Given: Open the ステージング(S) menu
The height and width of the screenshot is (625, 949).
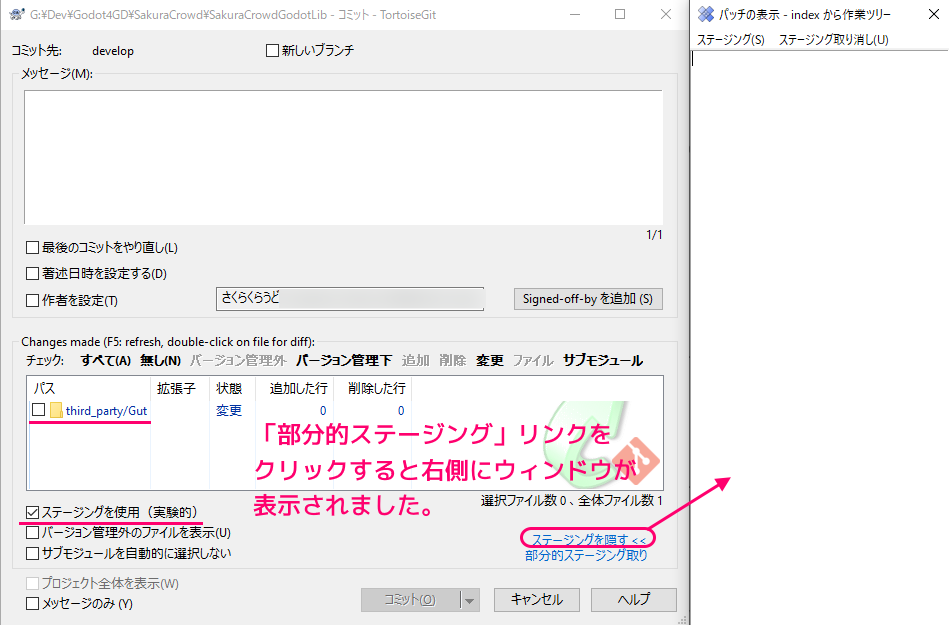Looking at the screenshot, I should point(730,40).
